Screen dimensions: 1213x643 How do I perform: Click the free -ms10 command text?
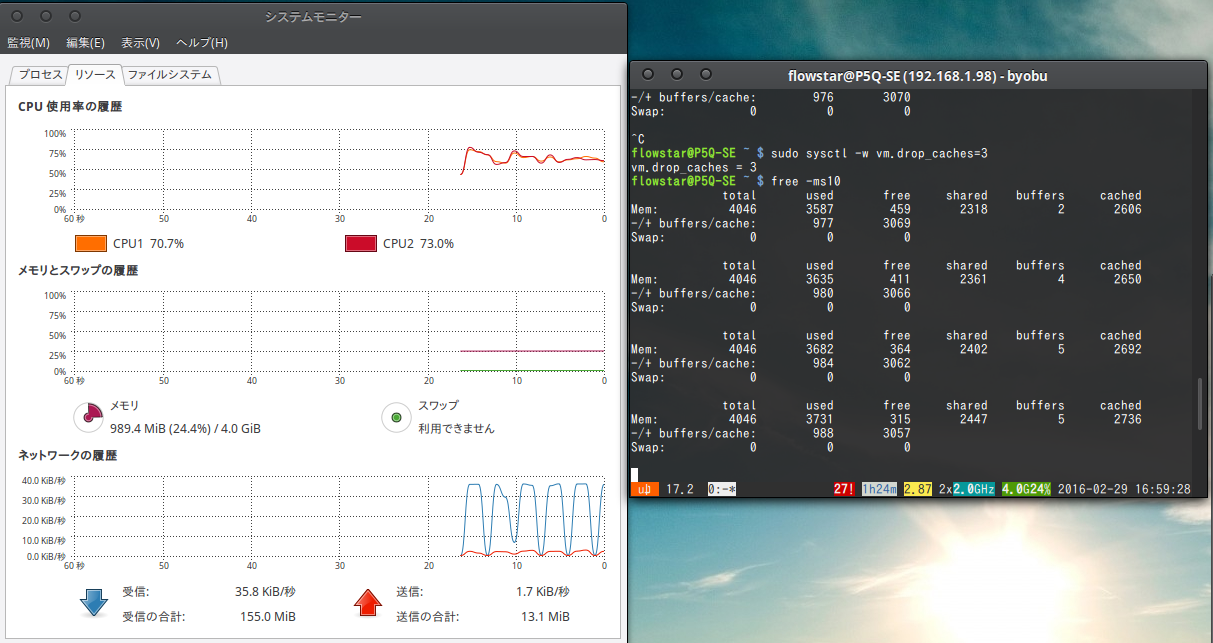[x=807, y=181]
